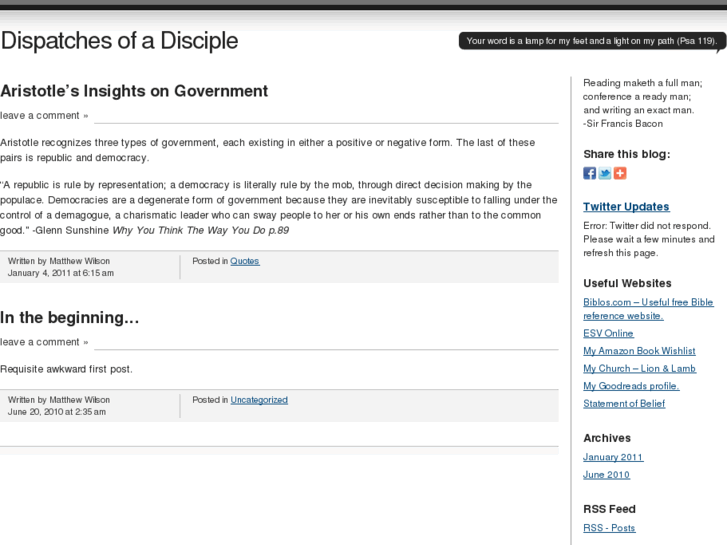Open the Quotes category
Viewport: 727px width, 545px height.
pyautogui.click(x=245, y=261)
